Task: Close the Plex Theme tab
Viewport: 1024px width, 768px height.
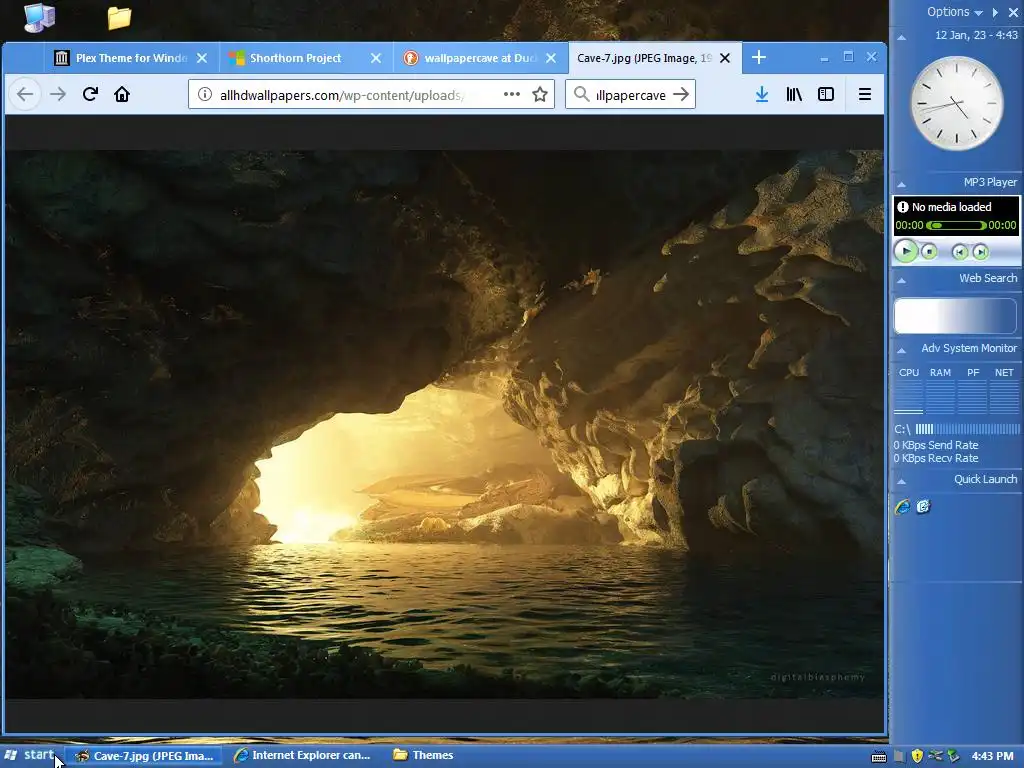Action: [x=202, y=58]
